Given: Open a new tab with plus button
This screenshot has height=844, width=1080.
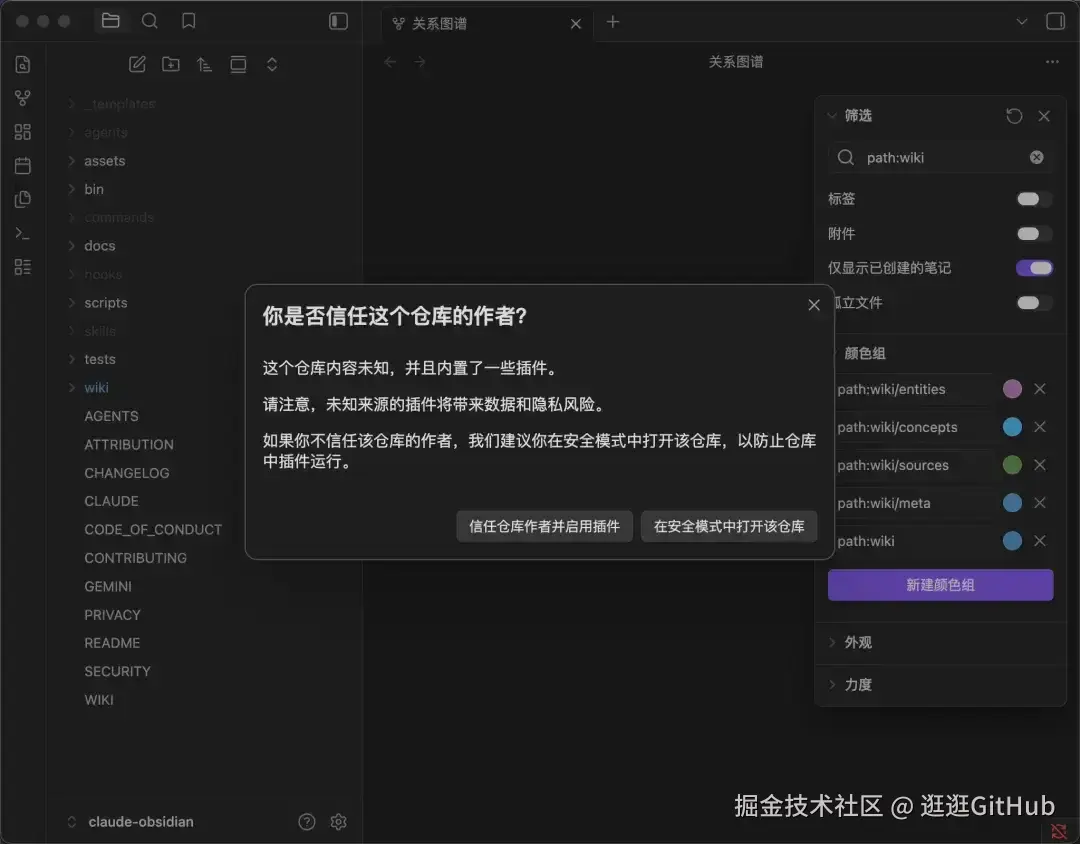Looking at the screenshot, I should tap(613, 22).
